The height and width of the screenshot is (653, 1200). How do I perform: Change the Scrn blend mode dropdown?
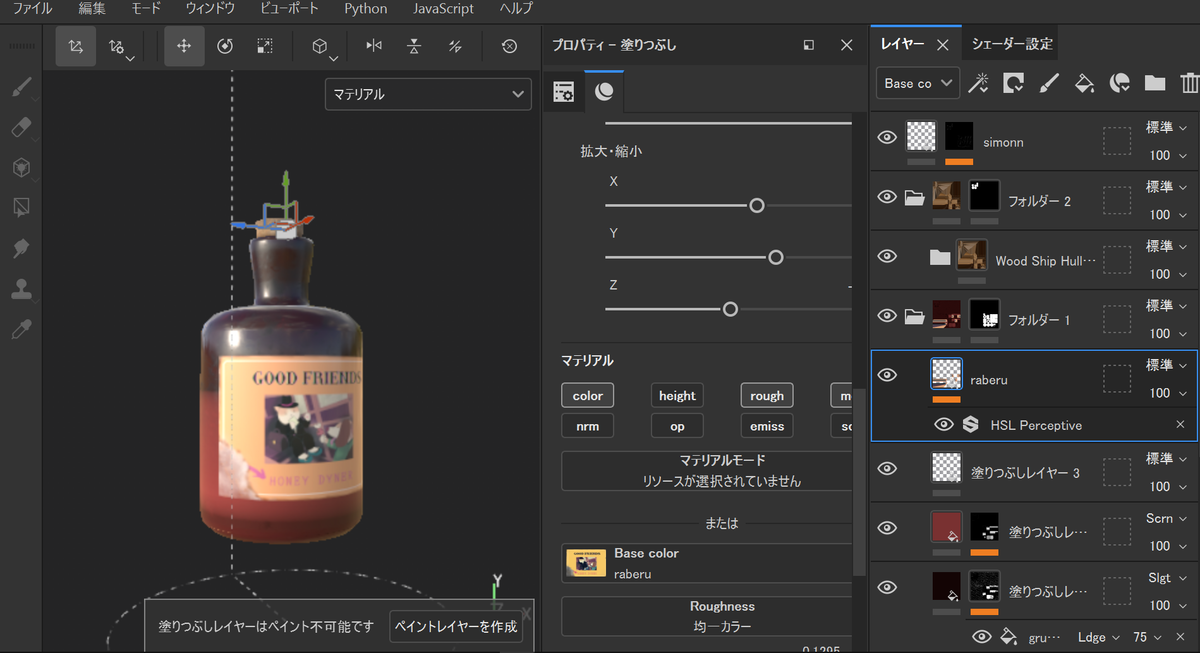point(1167,519)
